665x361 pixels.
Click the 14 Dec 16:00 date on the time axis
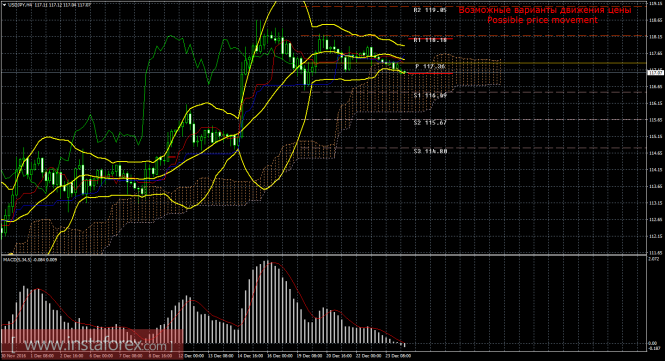tap(249, 356)
